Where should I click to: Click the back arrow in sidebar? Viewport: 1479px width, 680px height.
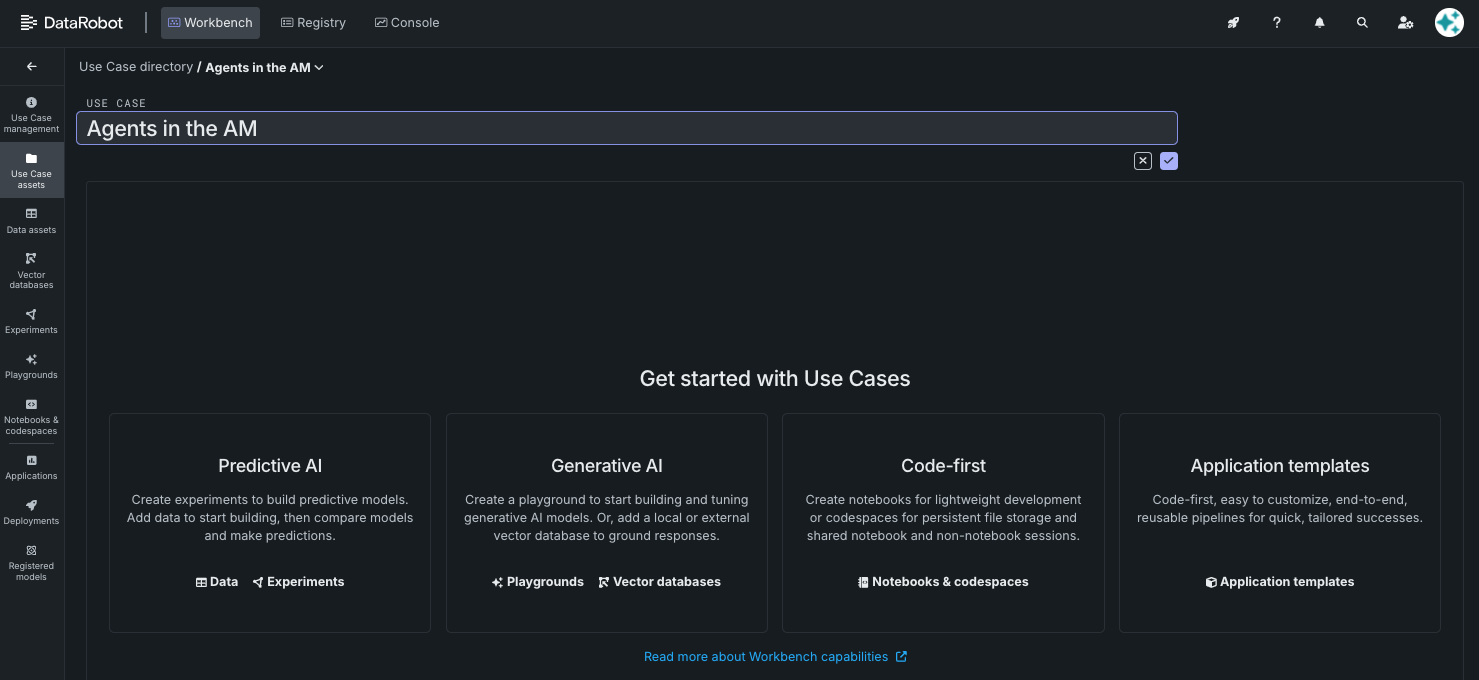[31, 67]
